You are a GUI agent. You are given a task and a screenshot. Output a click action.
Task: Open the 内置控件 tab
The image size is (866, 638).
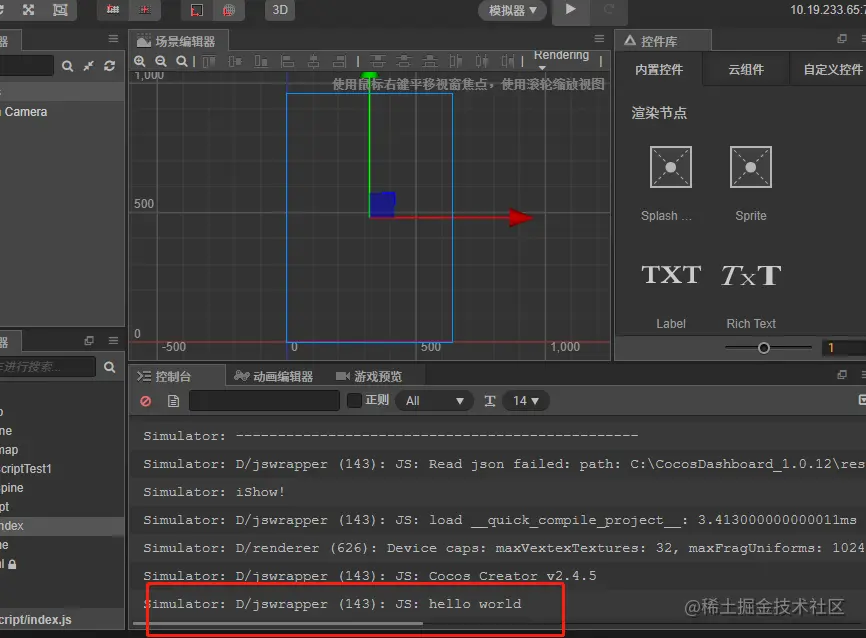tap(659, 70)
